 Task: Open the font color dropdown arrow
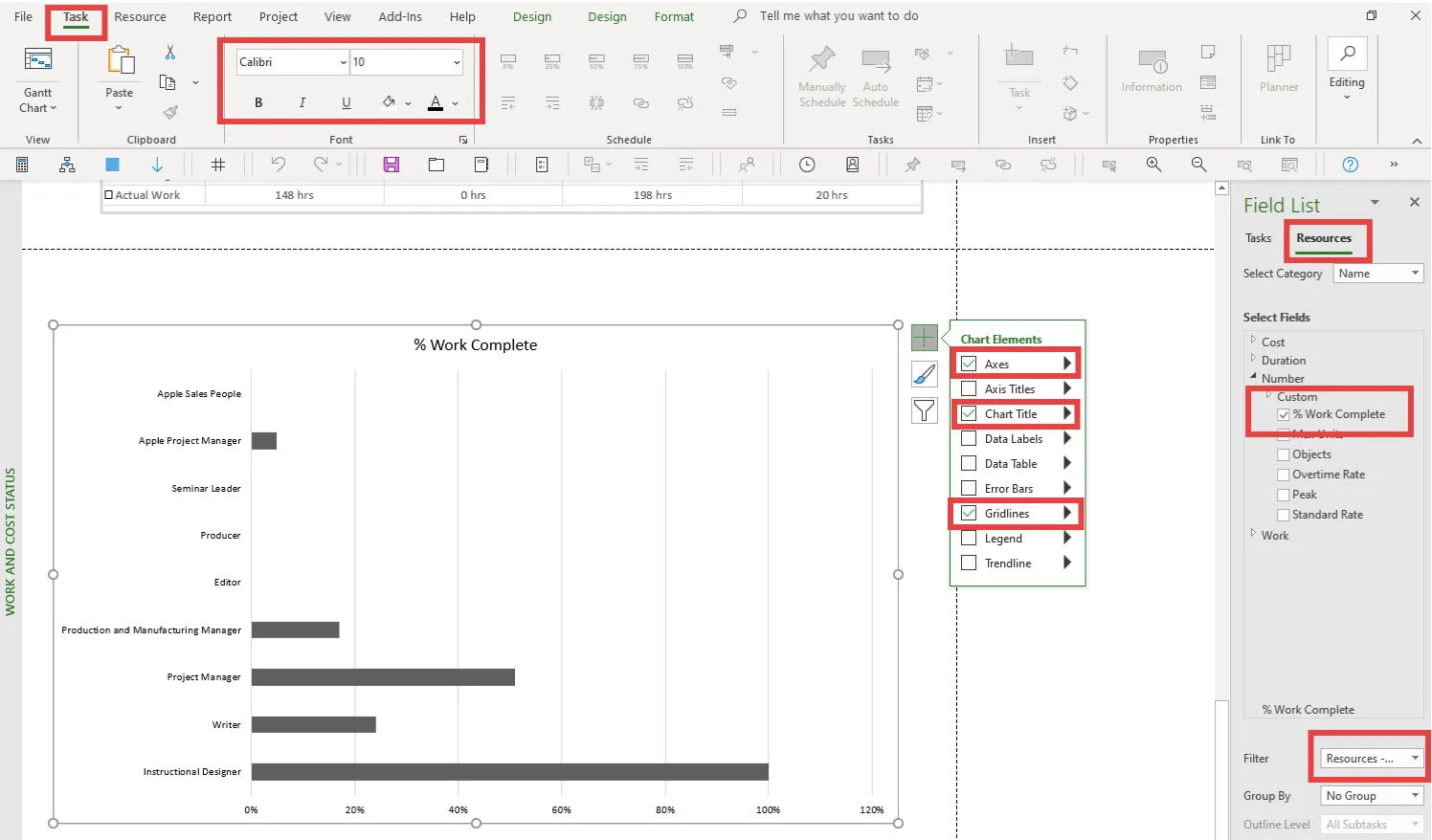pyautogui.click(x=456, y=103)
